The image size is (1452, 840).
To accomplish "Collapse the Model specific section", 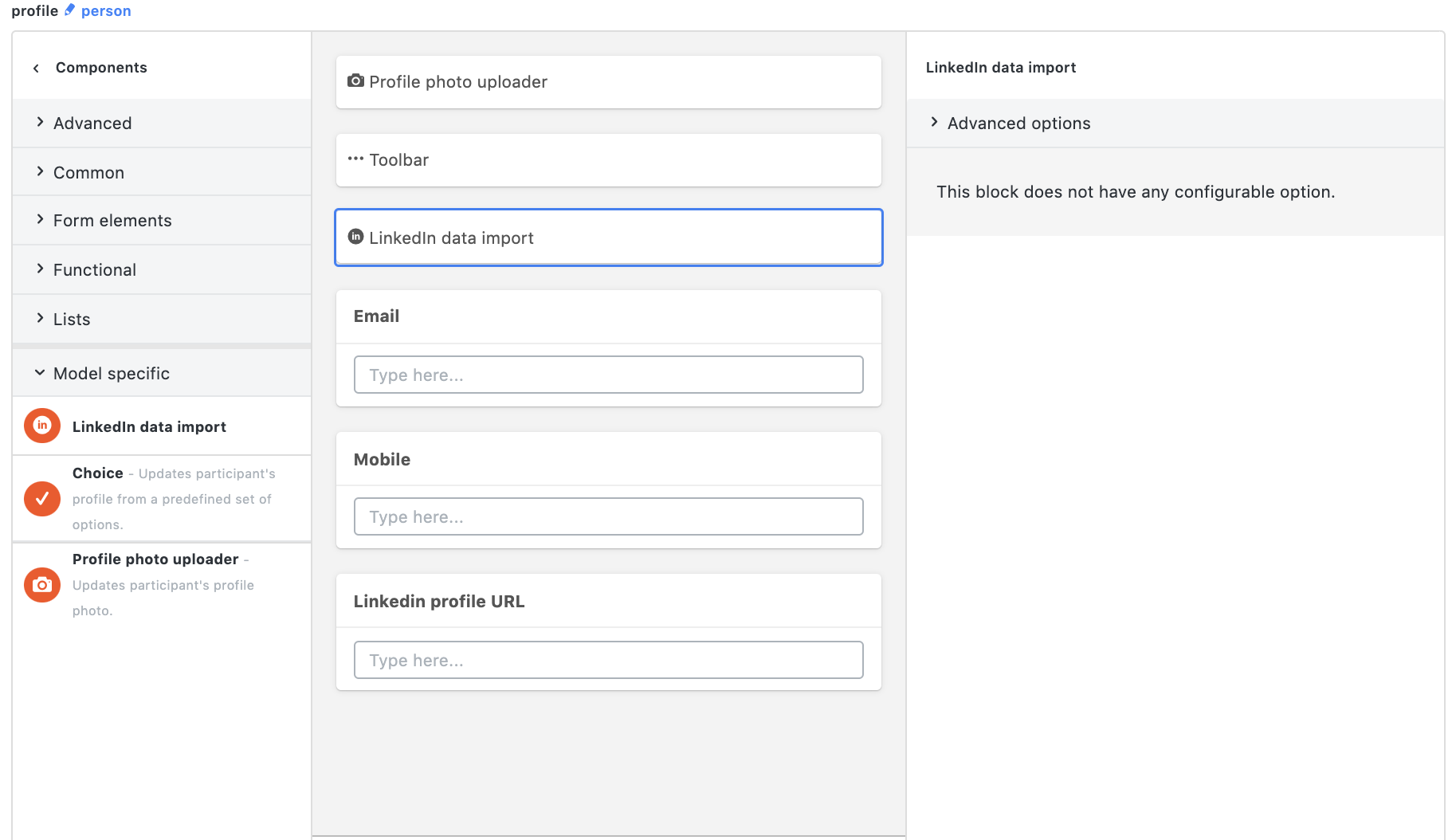I will (x=111, y=373).
